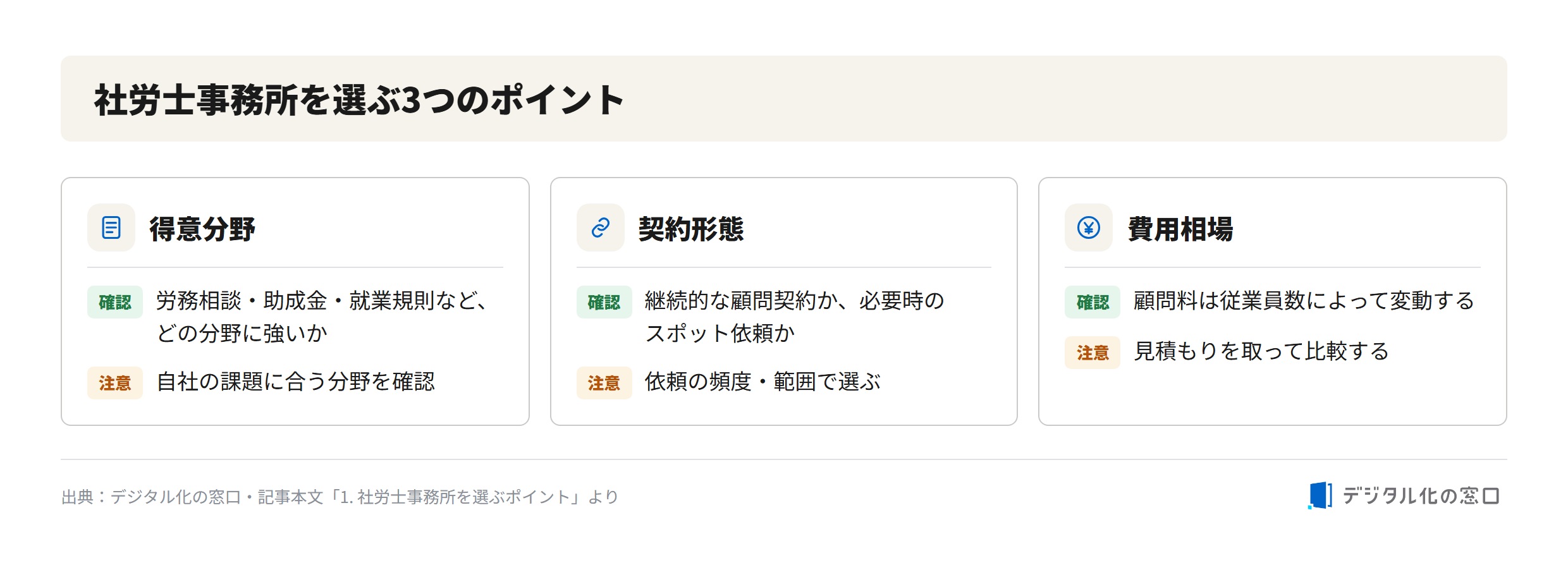Screen dimensions: 1568x570
Task: Select the green 確認 badge under 契約形態
Action: [x=604, y=302]
